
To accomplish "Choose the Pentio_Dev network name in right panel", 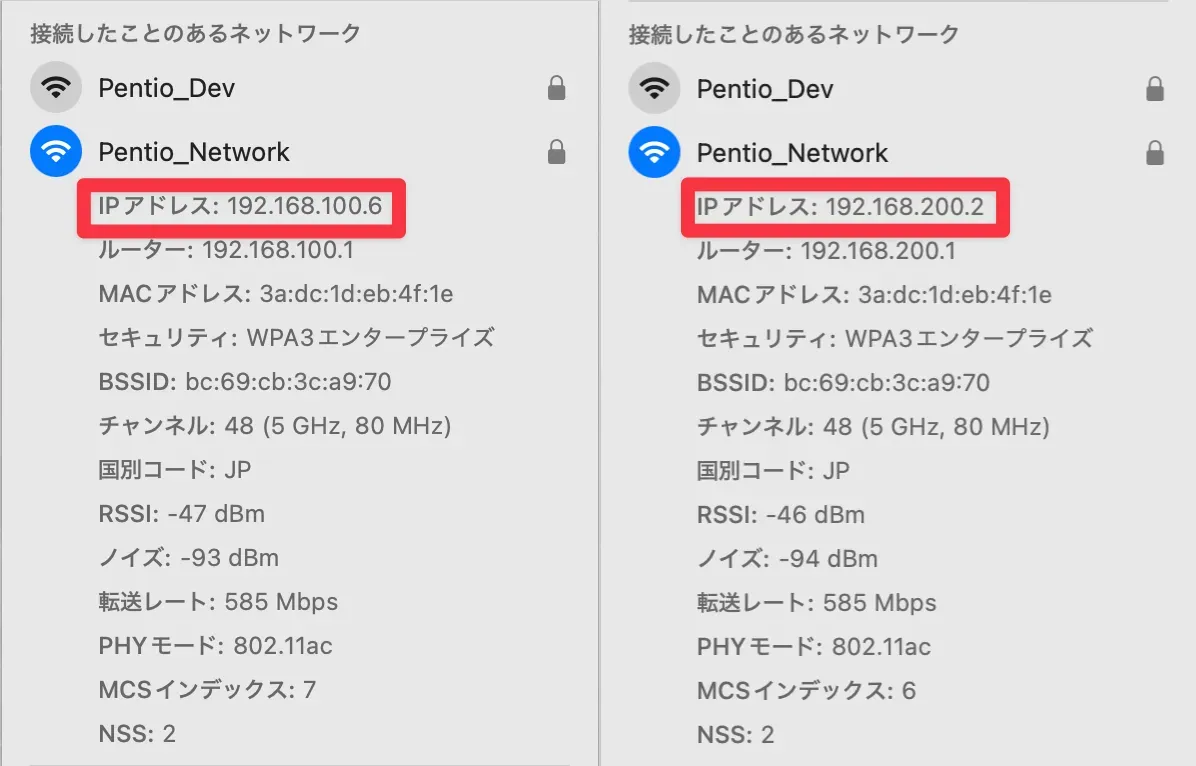I will pos(764,89).
